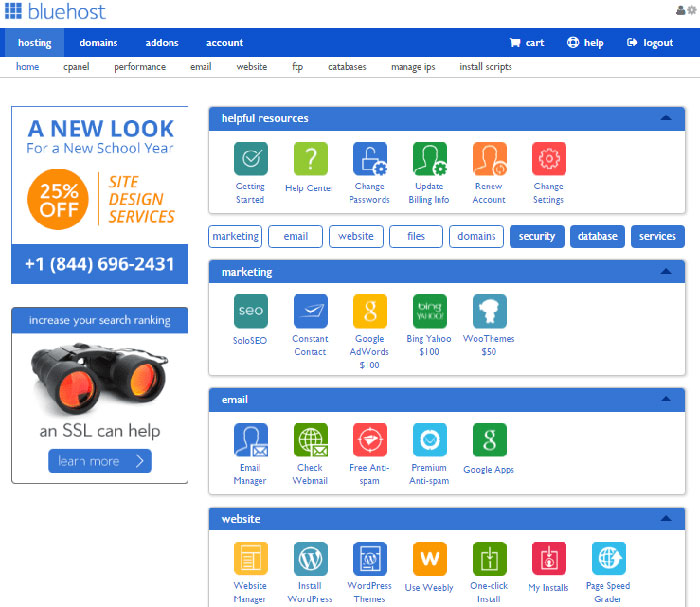Screen dimensions: 700x607
Task: Select manage ips submenu item
Action: (413, 67)
